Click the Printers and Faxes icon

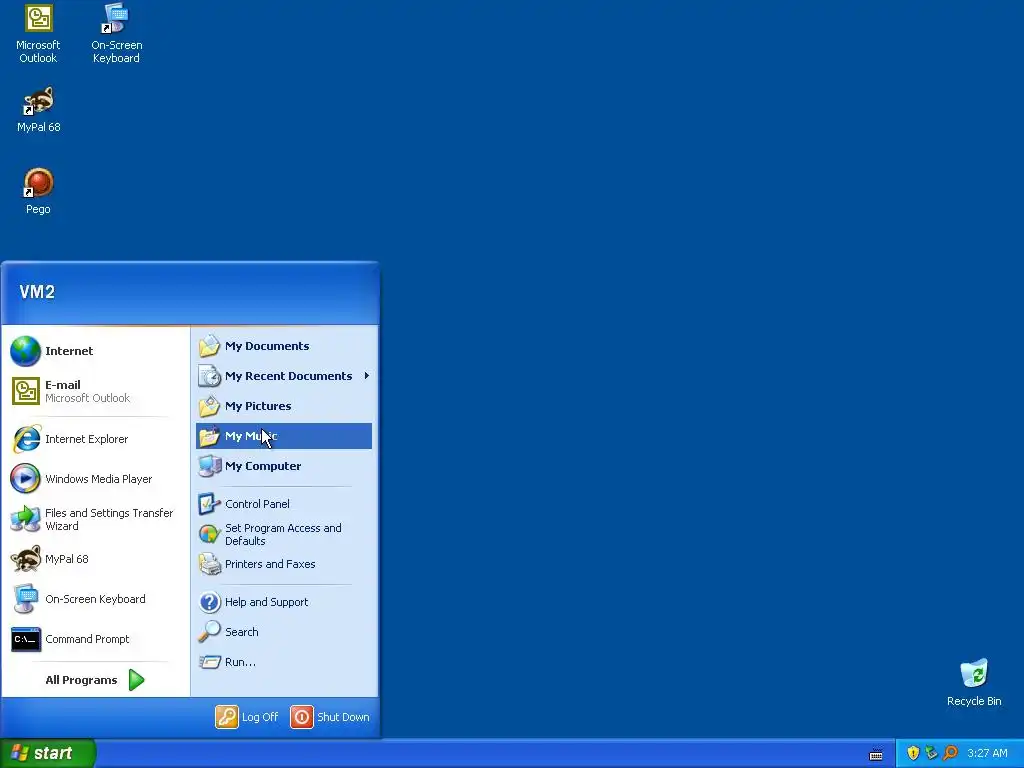point(210,564)
